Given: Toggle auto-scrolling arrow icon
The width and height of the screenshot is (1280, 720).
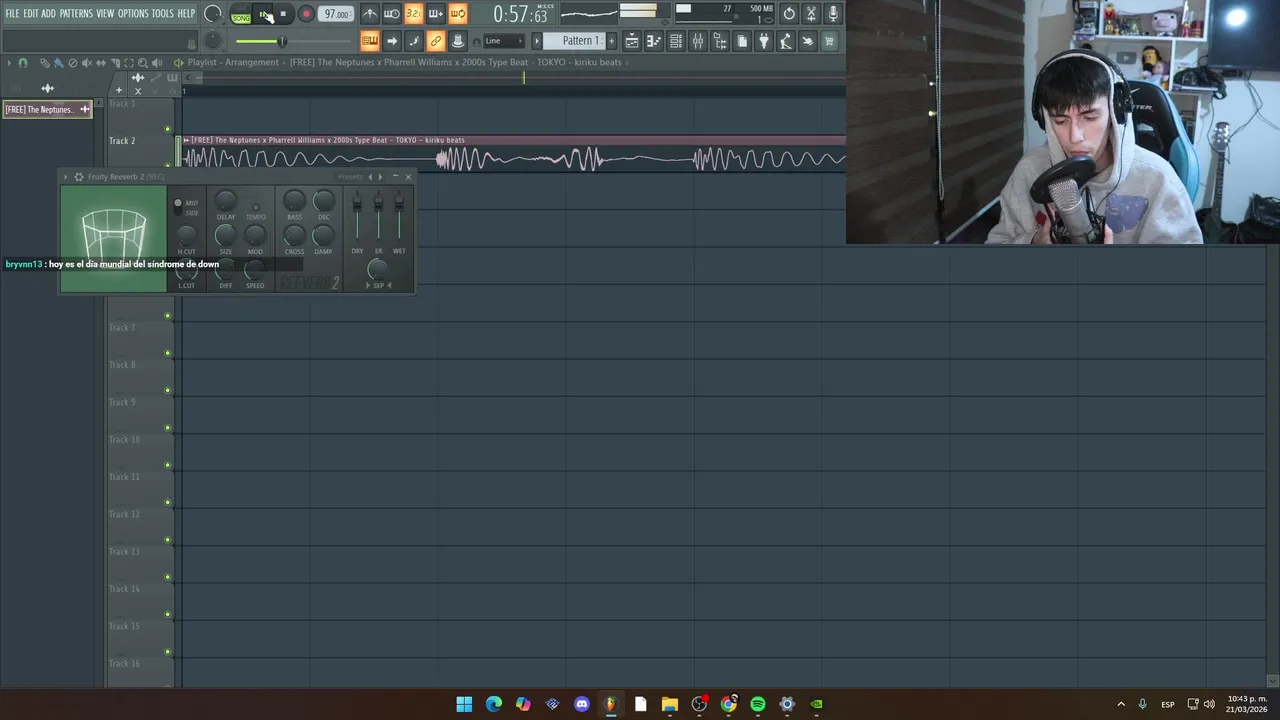Looking at the screenshot, I should [392, 41].
